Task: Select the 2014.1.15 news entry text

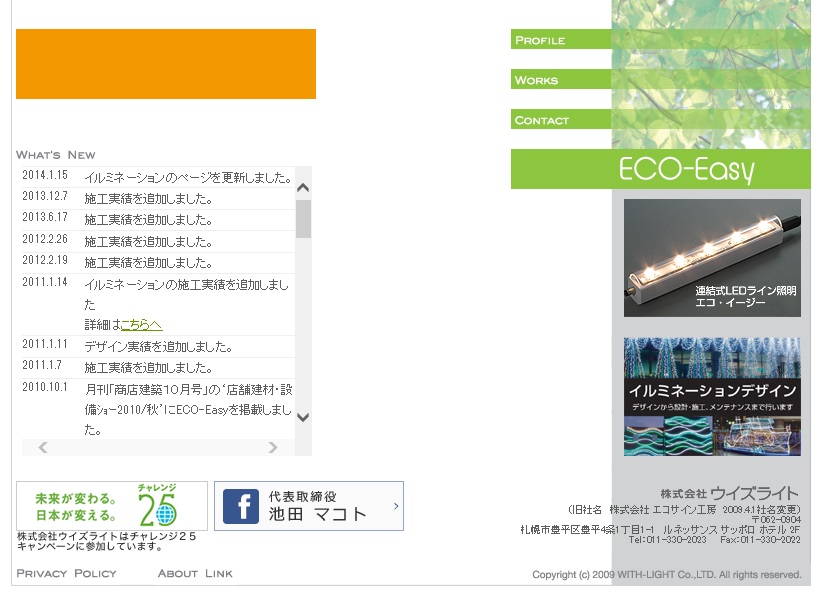Action: tap(188, 178)
